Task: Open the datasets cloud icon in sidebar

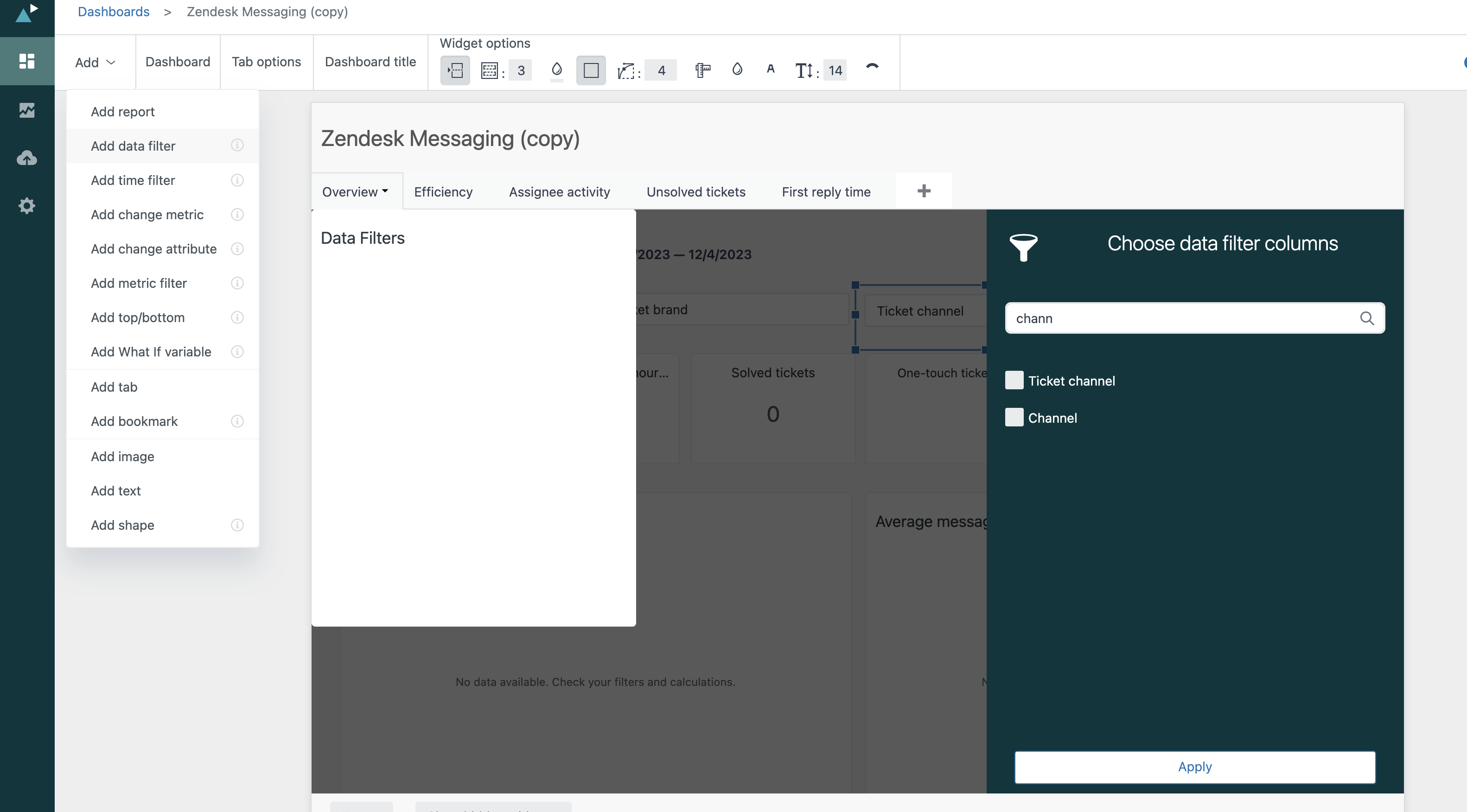Action: pos(27,158)
